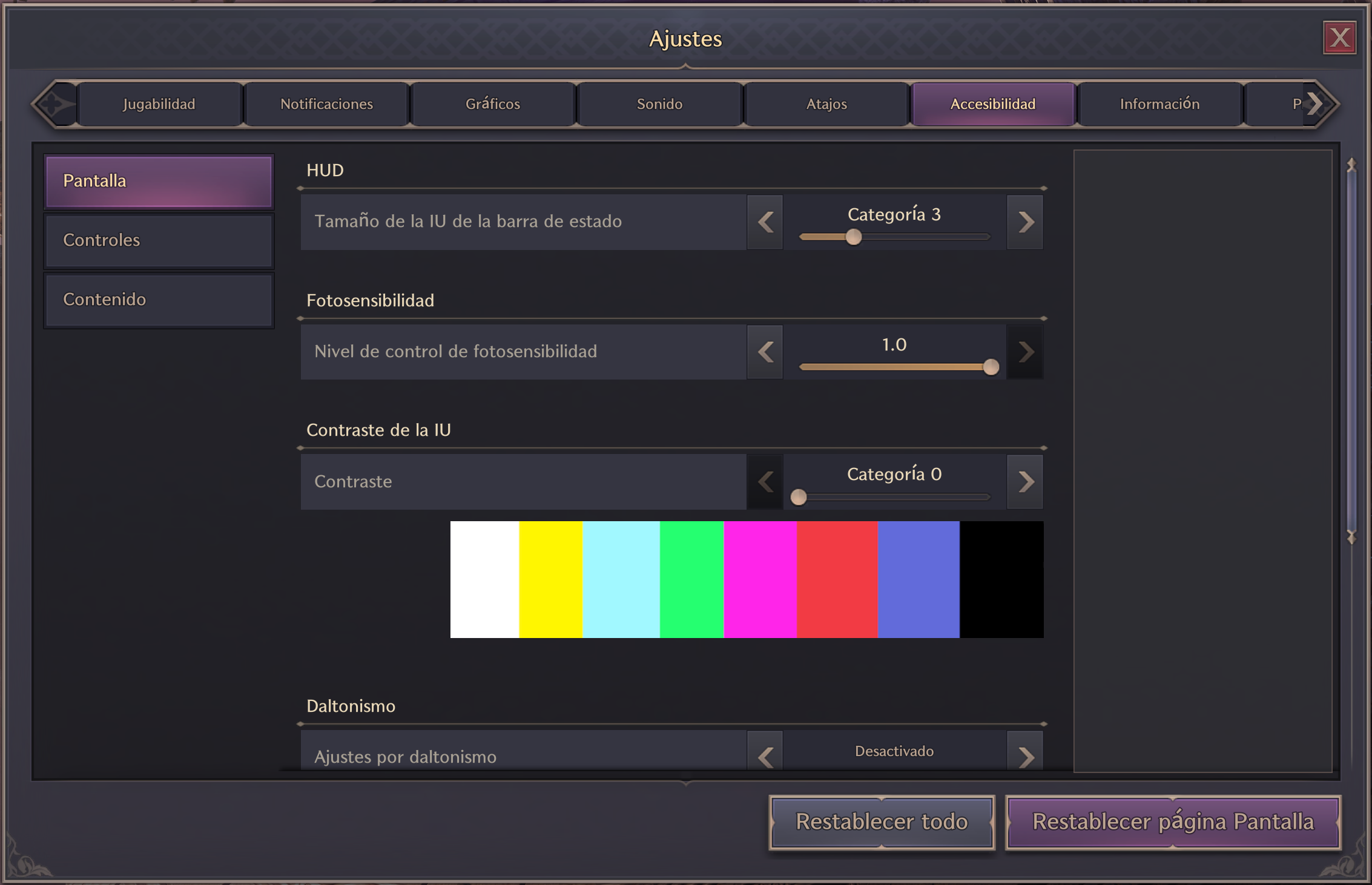Click the cyan color bar
This screenshot has width=1372, height=885.
point(621,579)
